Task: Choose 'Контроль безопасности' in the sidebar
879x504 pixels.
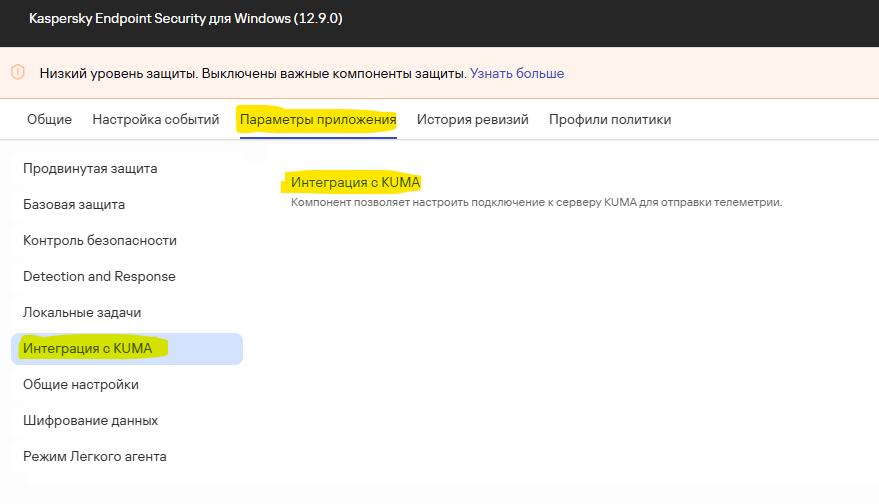Action: pyautogui.click(x=127, y=241)
